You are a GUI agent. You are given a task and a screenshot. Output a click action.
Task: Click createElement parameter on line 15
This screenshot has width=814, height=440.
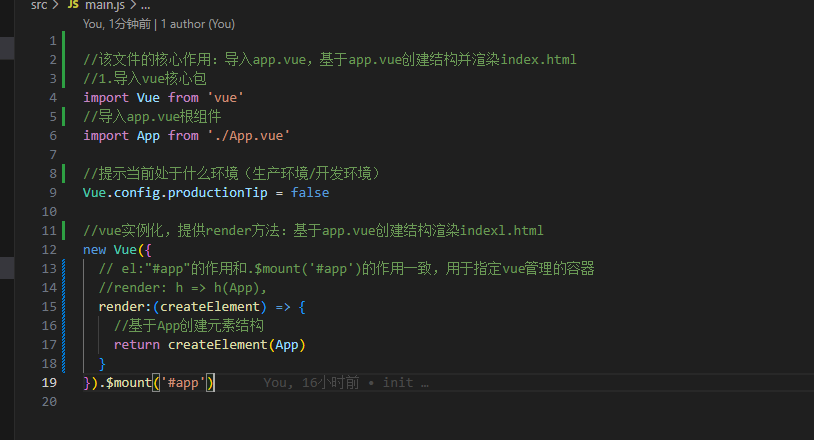click(210, 307)
